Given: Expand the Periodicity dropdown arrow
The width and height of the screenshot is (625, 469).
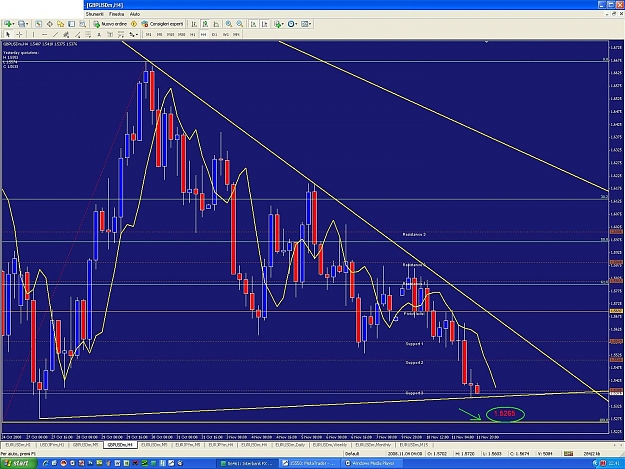Looking at the screenshot, I should pos(297,24).
